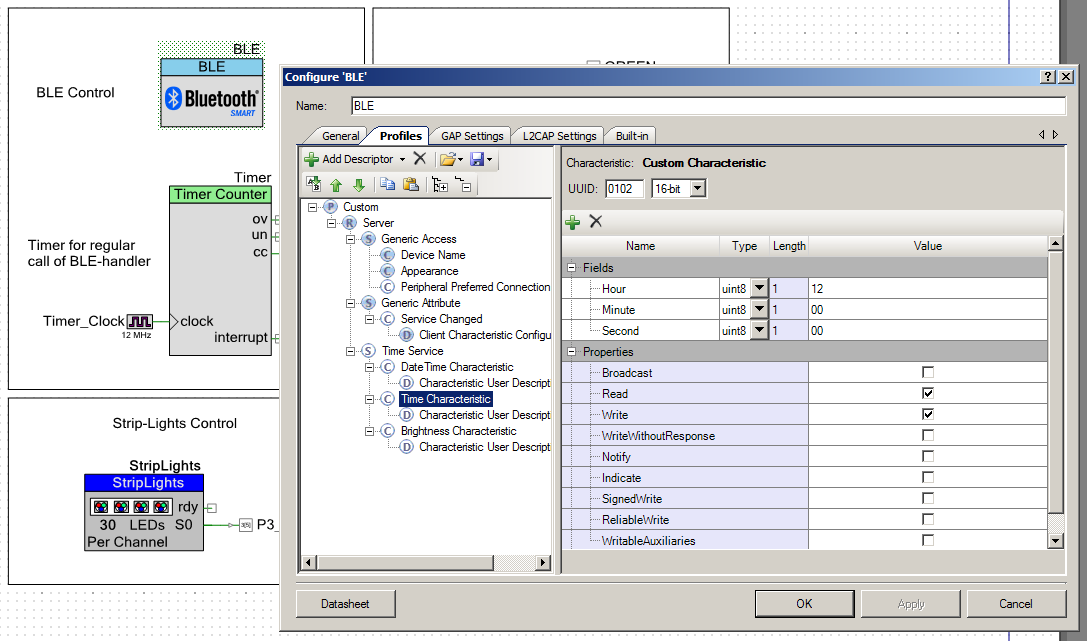1087x641 pixels.
Task: Open the UUID 16-bit size dropdown
Action: (697, 188)
